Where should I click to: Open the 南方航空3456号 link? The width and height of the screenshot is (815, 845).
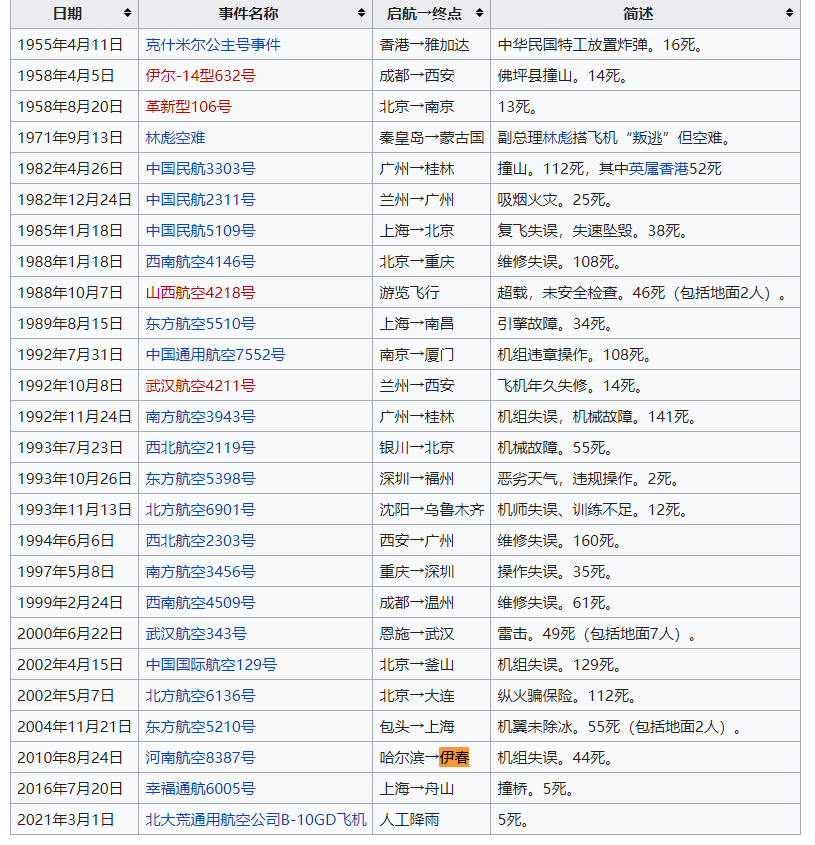click(201, 572)
